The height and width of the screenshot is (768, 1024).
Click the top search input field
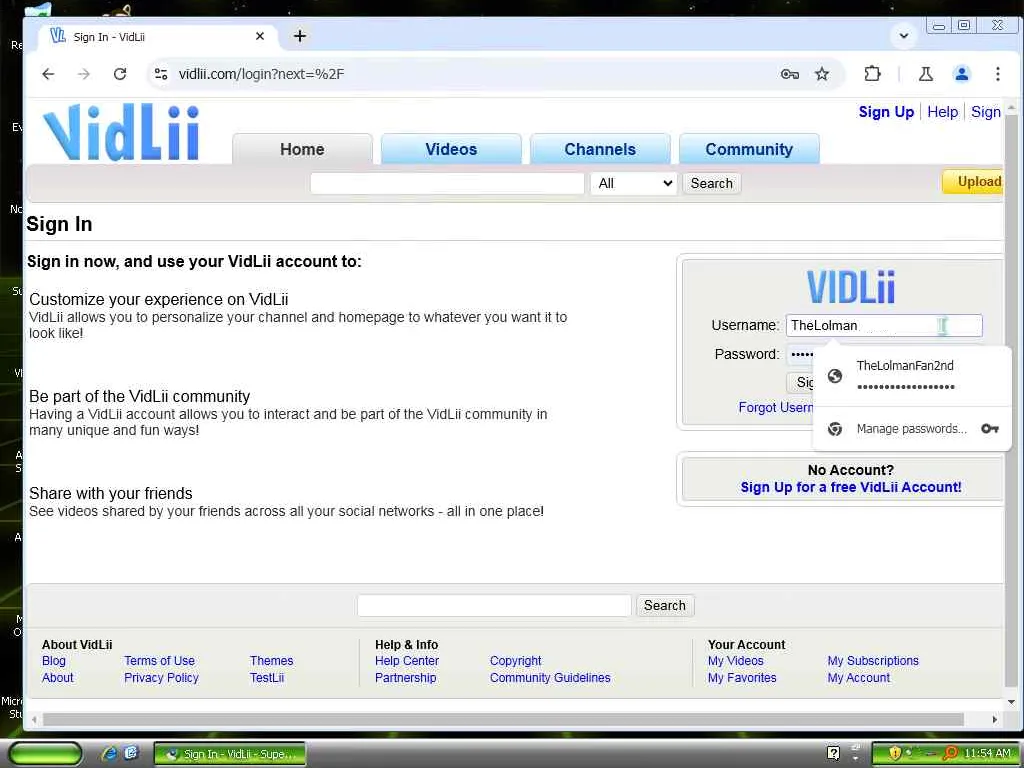coord(447,183)
